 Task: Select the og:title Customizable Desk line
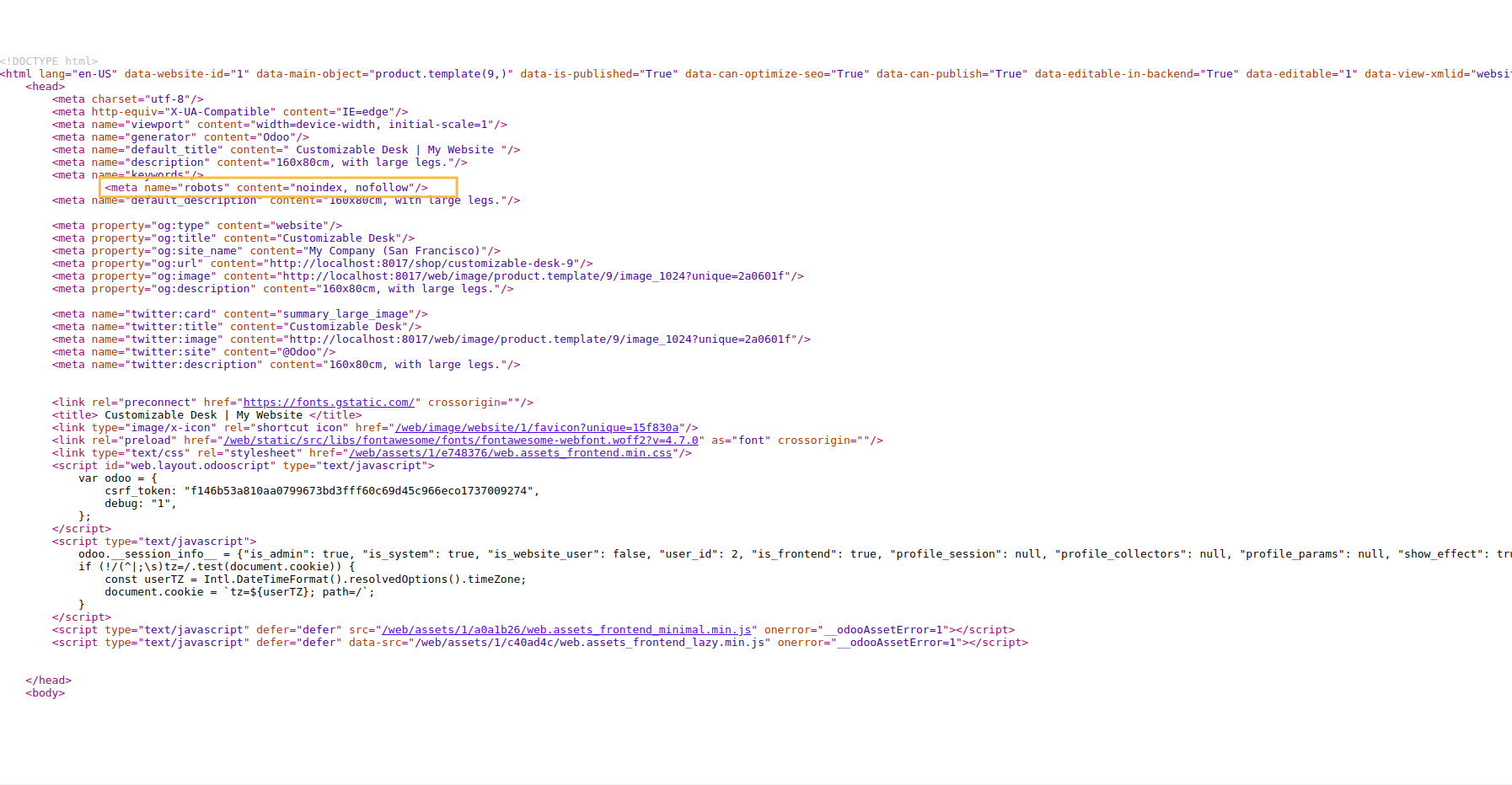tap(233, 238)
